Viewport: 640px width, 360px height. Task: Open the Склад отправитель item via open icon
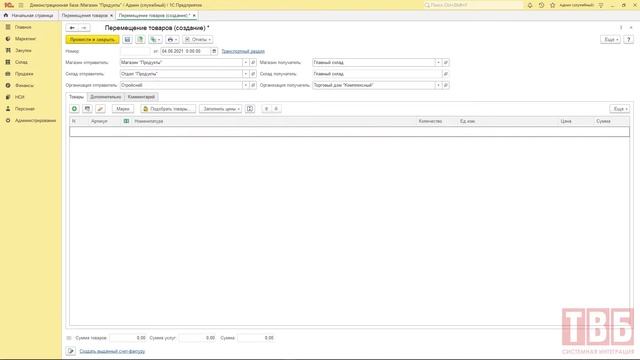(x=253, y=74)
